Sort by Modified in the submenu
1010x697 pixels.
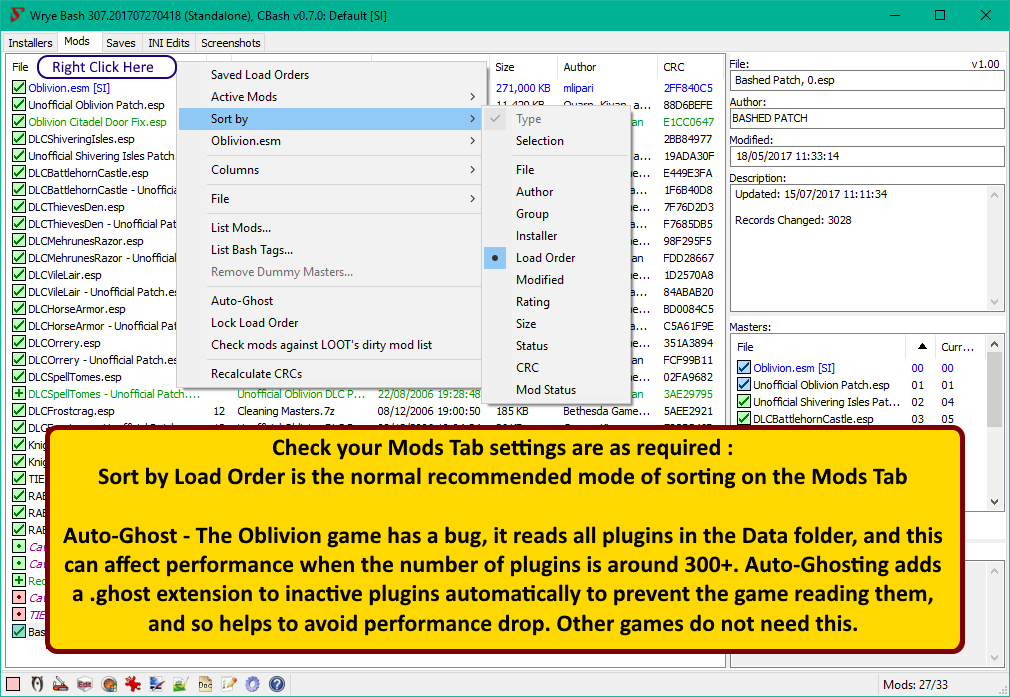point(557,280)
